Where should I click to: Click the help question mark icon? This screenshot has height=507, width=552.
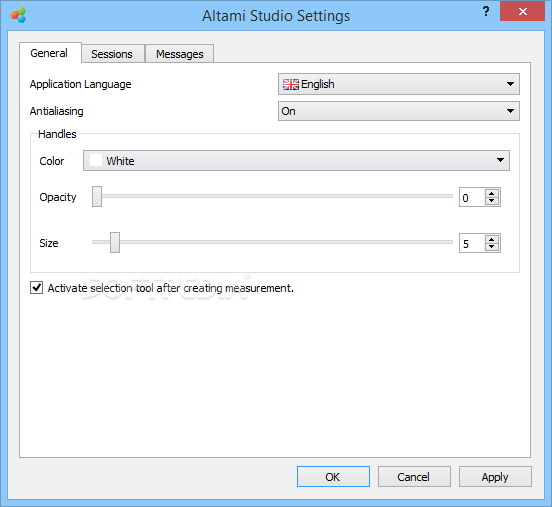pyautogui.click(x=486, y=11)
